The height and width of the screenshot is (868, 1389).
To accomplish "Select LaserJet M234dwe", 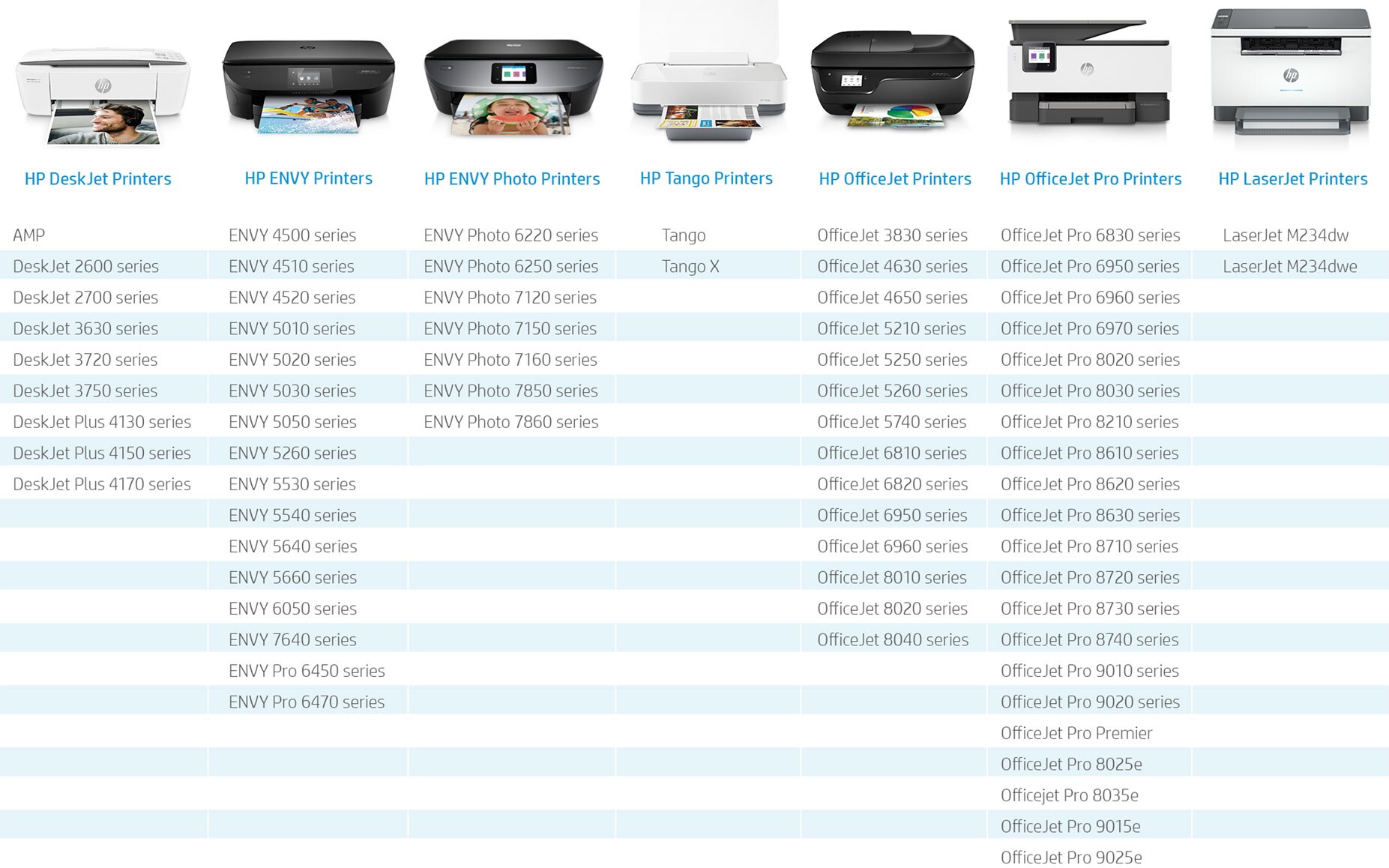I will tap(1290, 266).
